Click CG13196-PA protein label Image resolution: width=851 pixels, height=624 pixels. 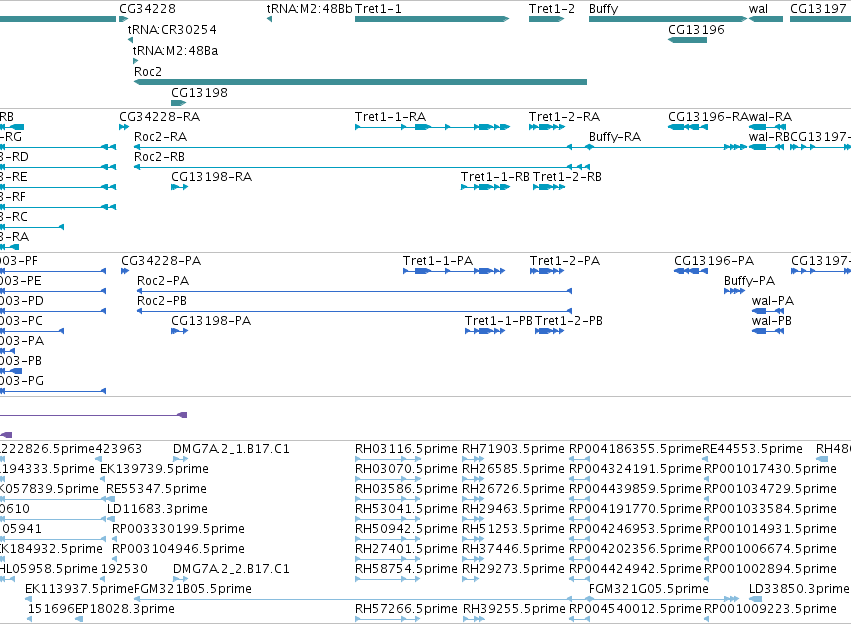pos(714,261)
